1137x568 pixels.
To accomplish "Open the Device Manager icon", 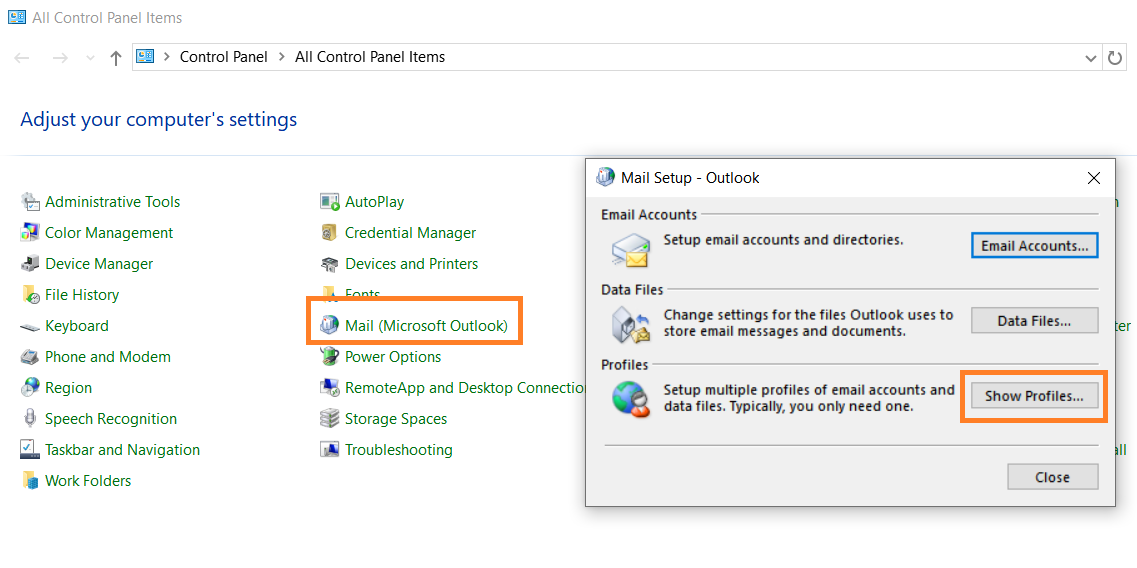I will [30, 264].
